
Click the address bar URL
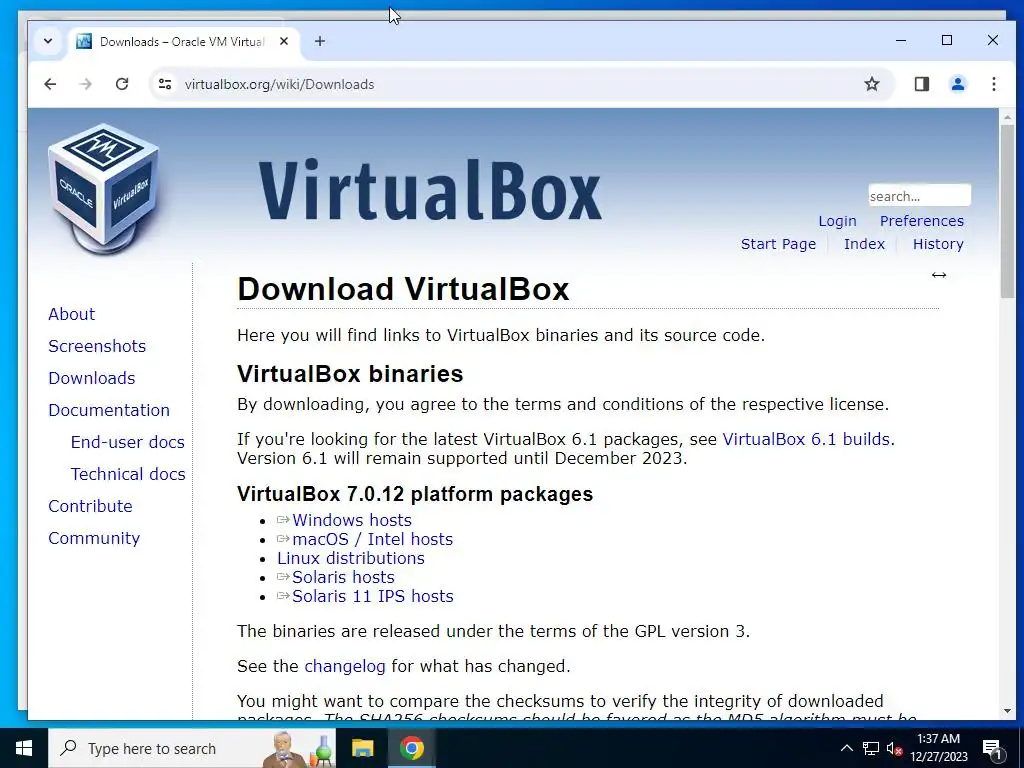(x=279, y=84)
